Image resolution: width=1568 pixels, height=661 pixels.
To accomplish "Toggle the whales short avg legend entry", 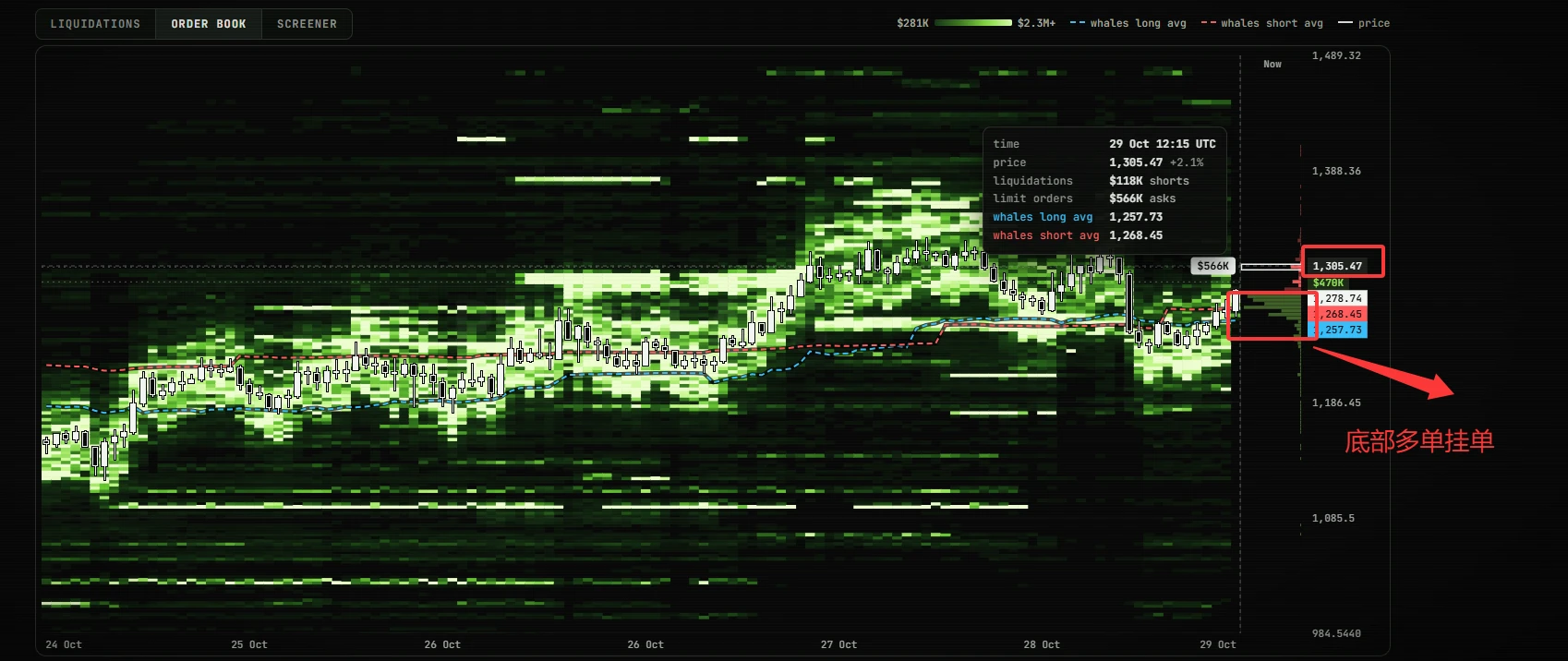I will pyautogui.click(x=1261, y=23).
